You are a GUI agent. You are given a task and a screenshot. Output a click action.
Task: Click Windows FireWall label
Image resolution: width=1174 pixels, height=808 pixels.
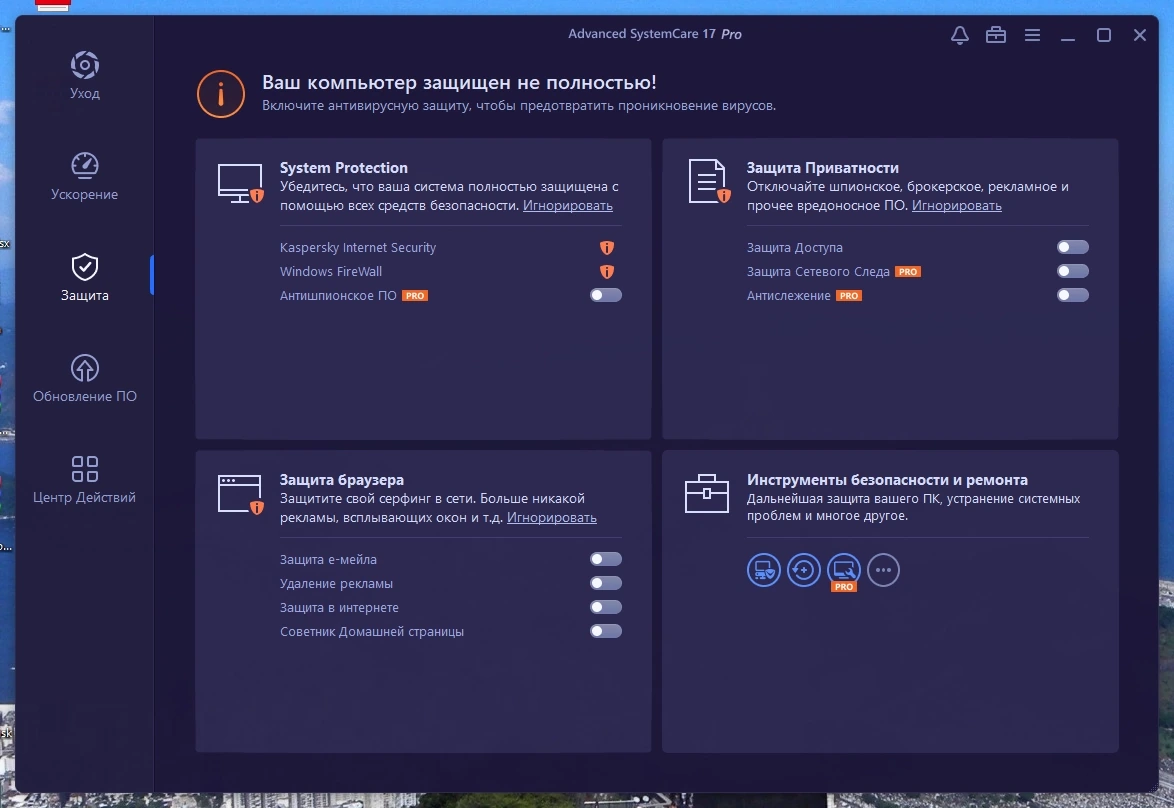(331, 271)
